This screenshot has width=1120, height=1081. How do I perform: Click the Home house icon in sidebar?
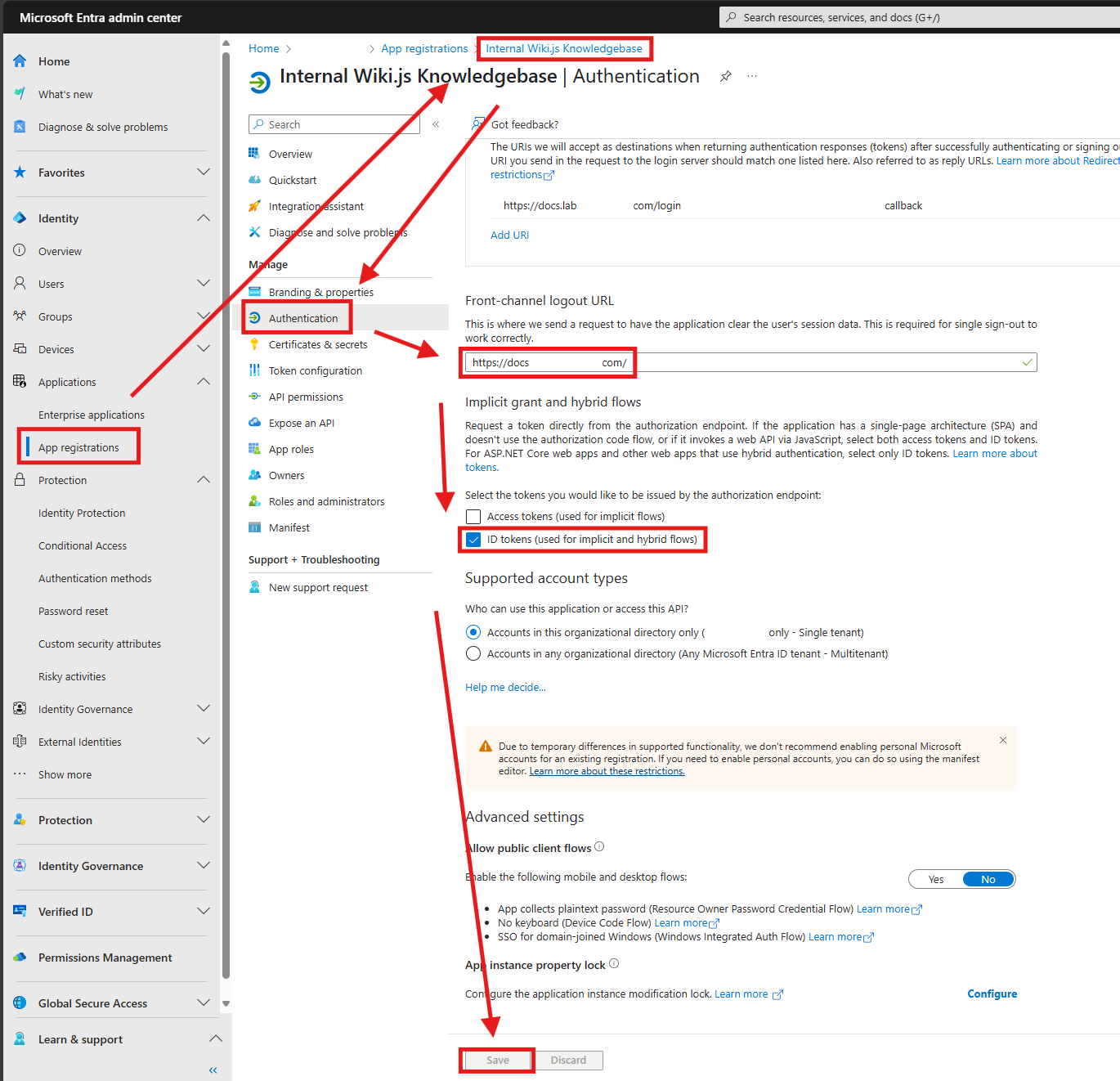(x=20, y=61)
